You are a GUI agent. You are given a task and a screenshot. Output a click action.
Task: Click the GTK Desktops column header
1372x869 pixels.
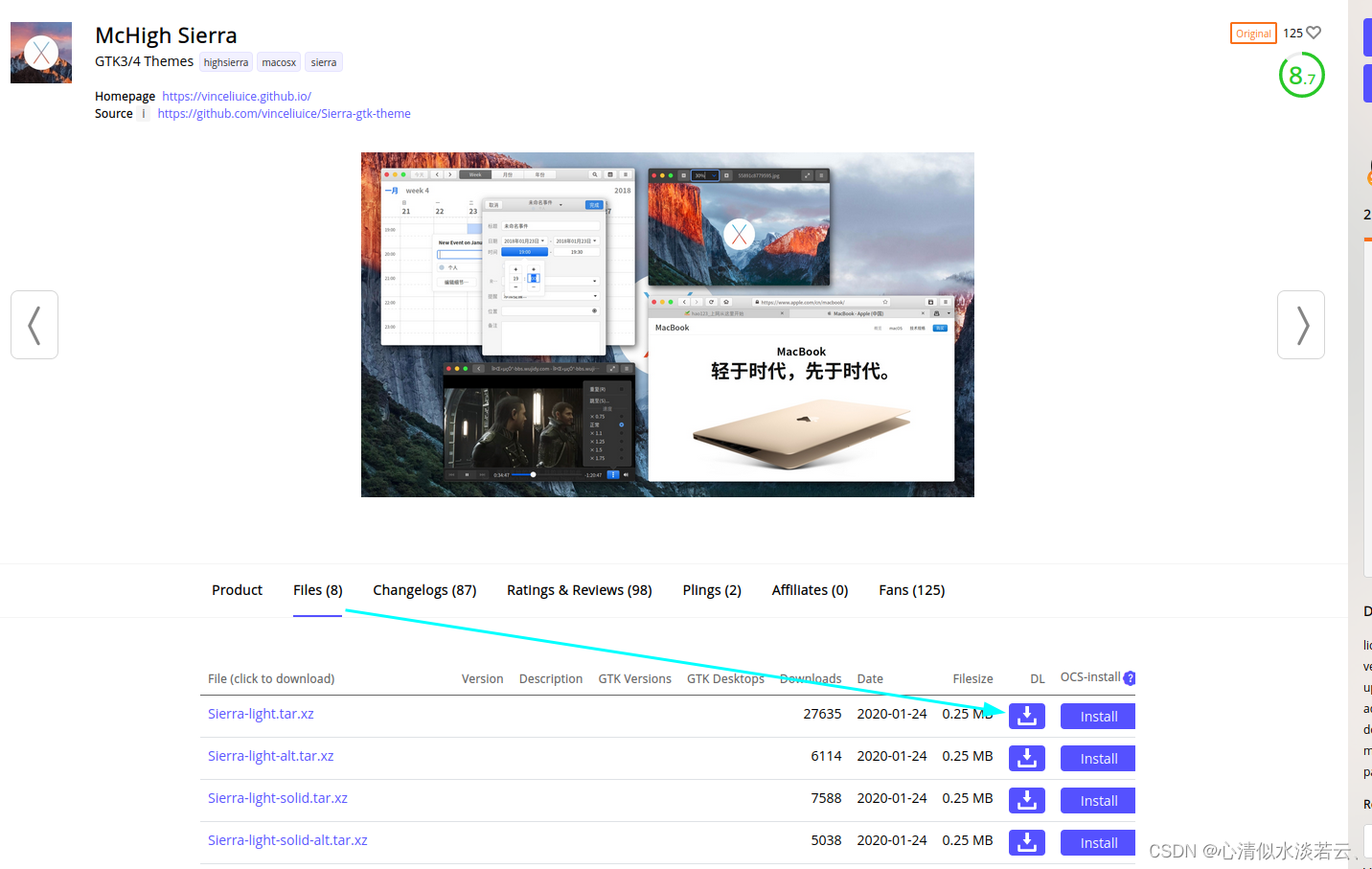point(725,678)
